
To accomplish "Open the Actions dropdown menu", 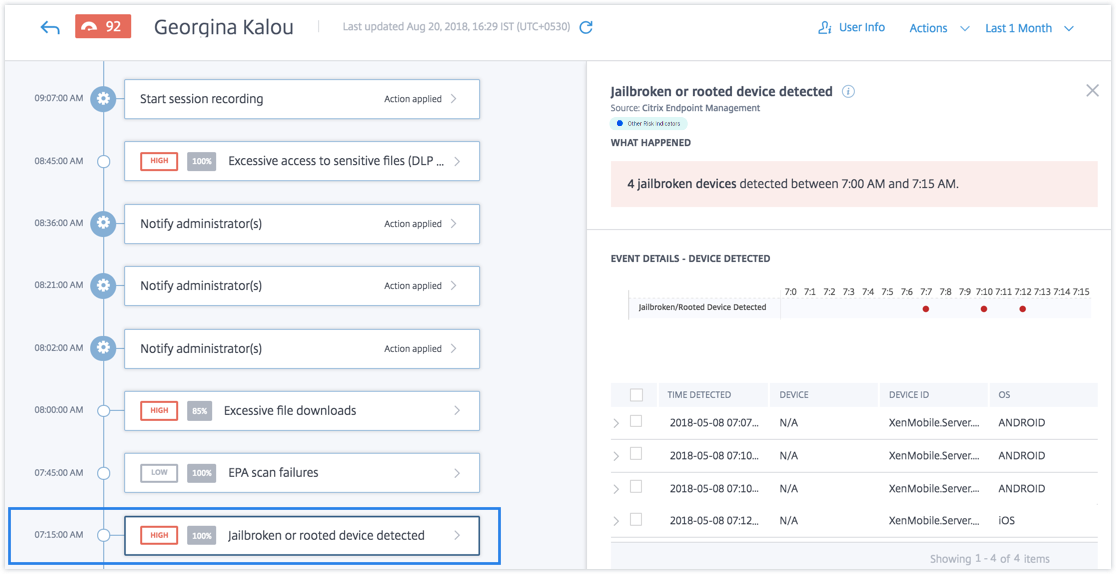I will tap(939, 28).
